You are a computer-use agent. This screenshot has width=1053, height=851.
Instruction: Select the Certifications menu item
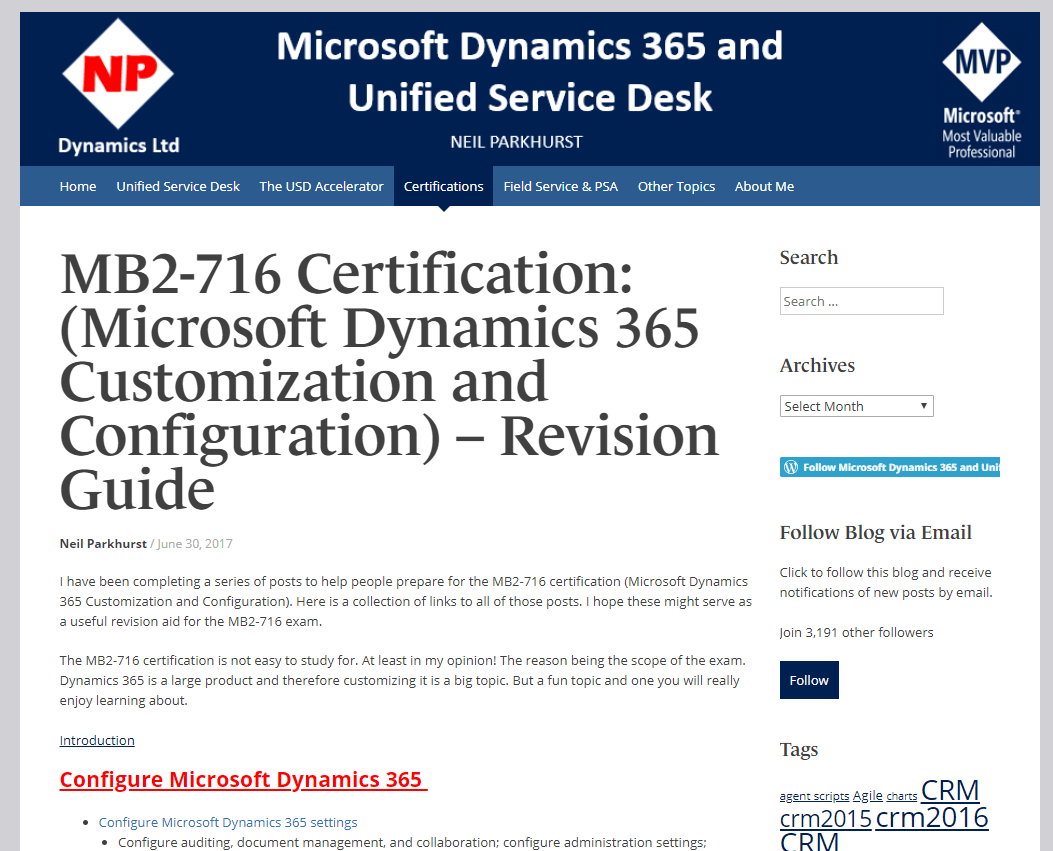(x=443, y=186)
